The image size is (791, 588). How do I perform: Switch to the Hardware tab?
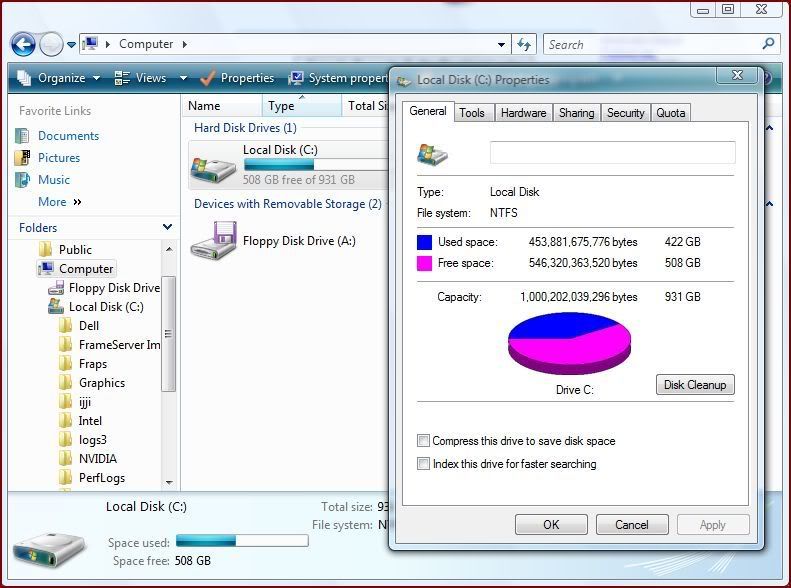point(523,113)
